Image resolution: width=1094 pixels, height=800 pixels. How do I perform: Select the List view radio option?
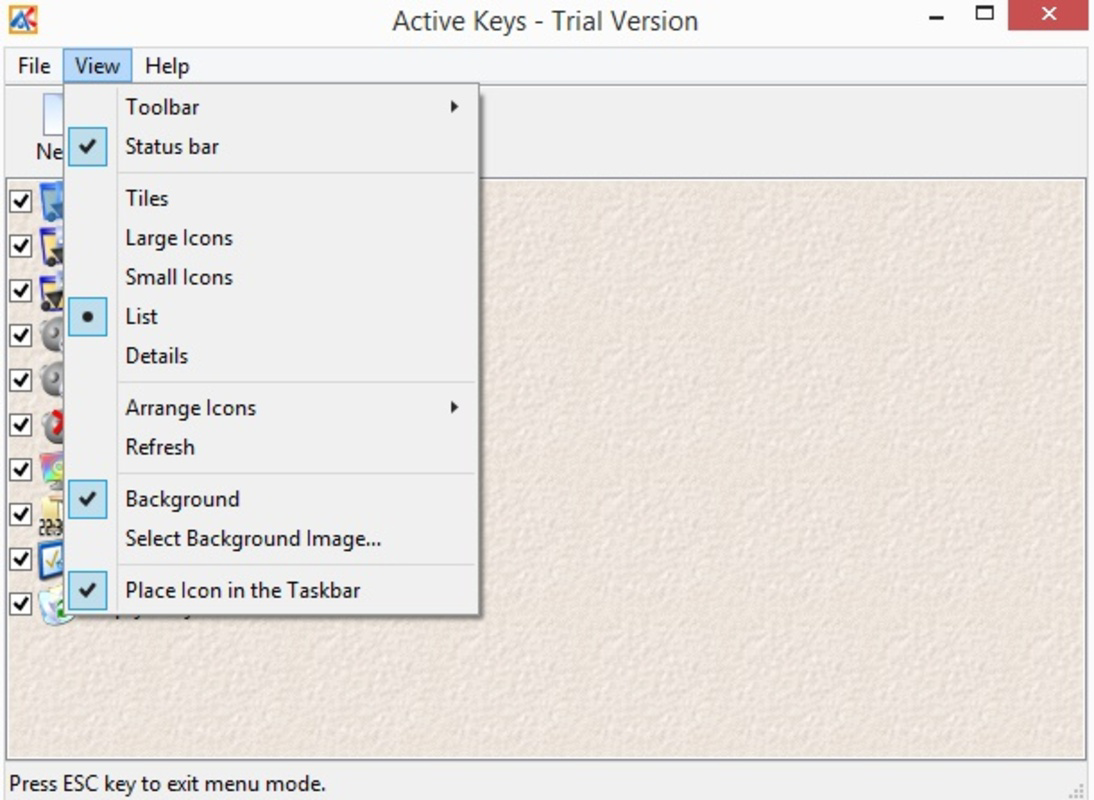272,317
